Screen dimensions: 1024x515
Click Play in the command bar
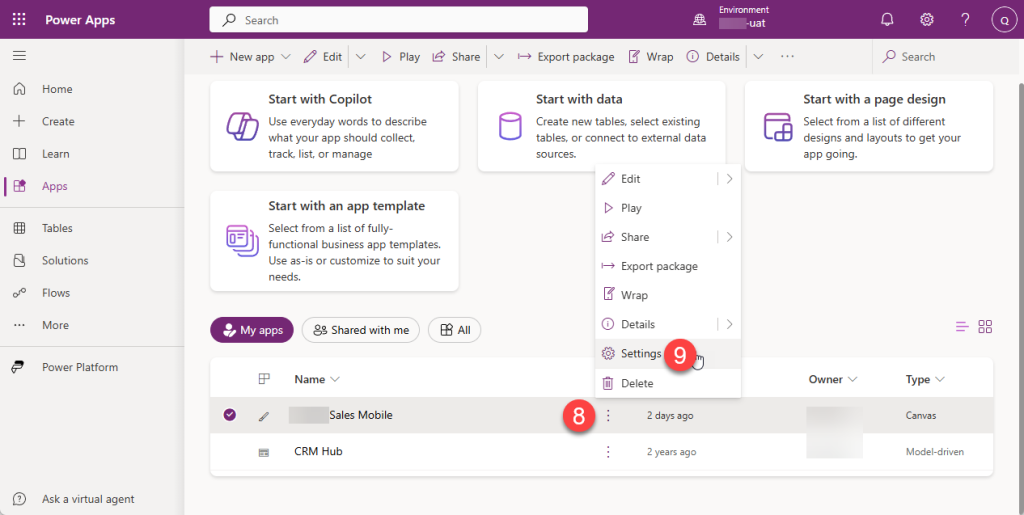tap(400, 57)
